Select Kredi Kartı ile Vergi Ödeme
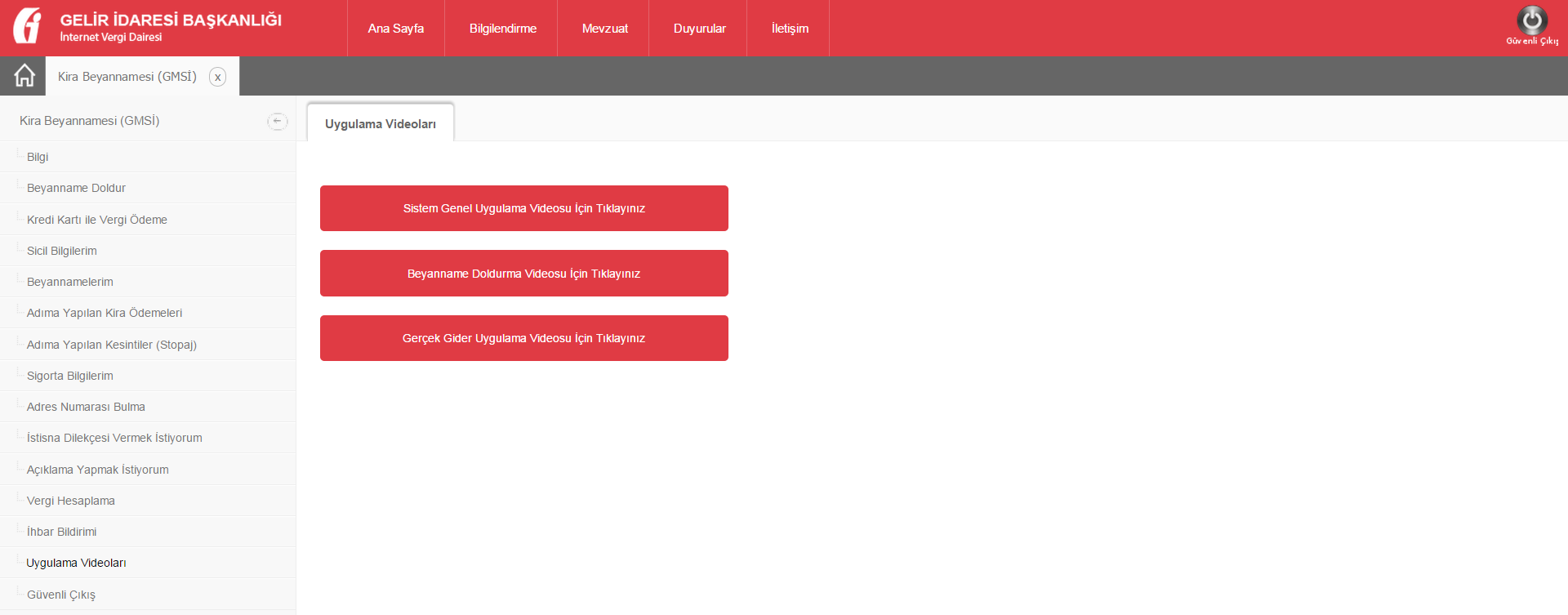The height and width of the screenshot is (615, 1568). click(148, 220)
